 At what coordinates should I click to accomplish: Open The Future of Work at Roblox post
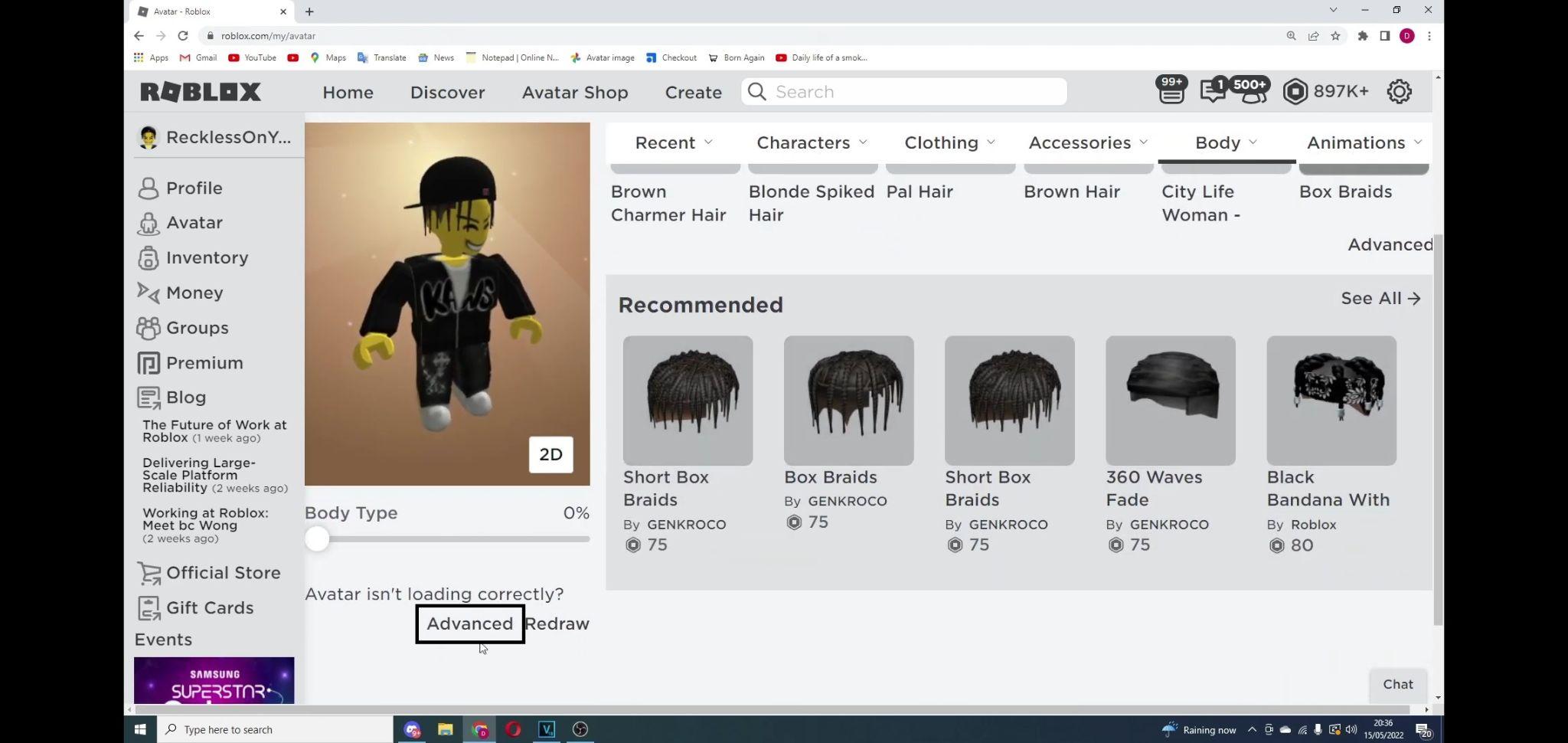pyautogui.click(x=214, y=431)
